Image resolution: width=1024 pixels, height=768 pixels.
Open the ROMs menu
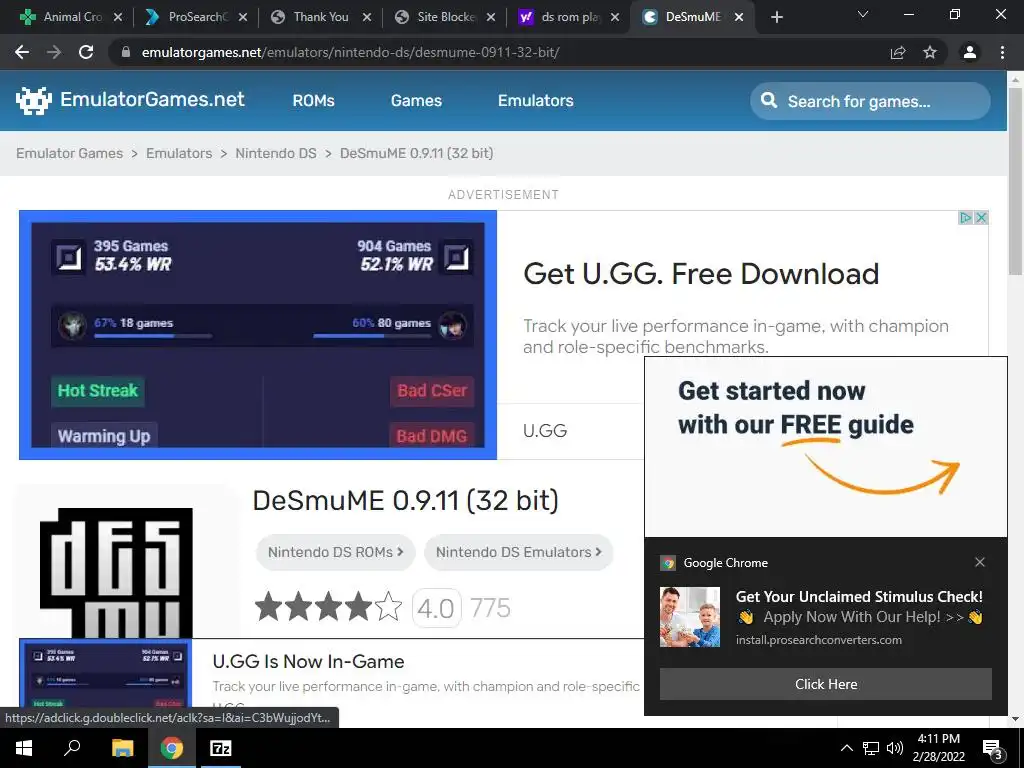[x=313, y=101]
